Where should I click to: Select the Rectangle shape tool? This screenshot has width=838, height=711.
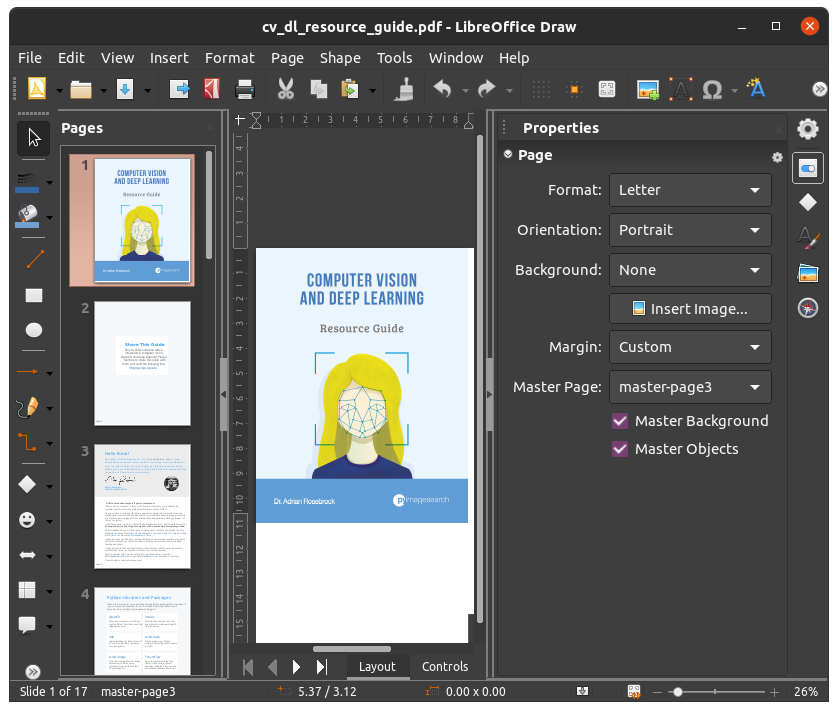(x=34, y=295)
